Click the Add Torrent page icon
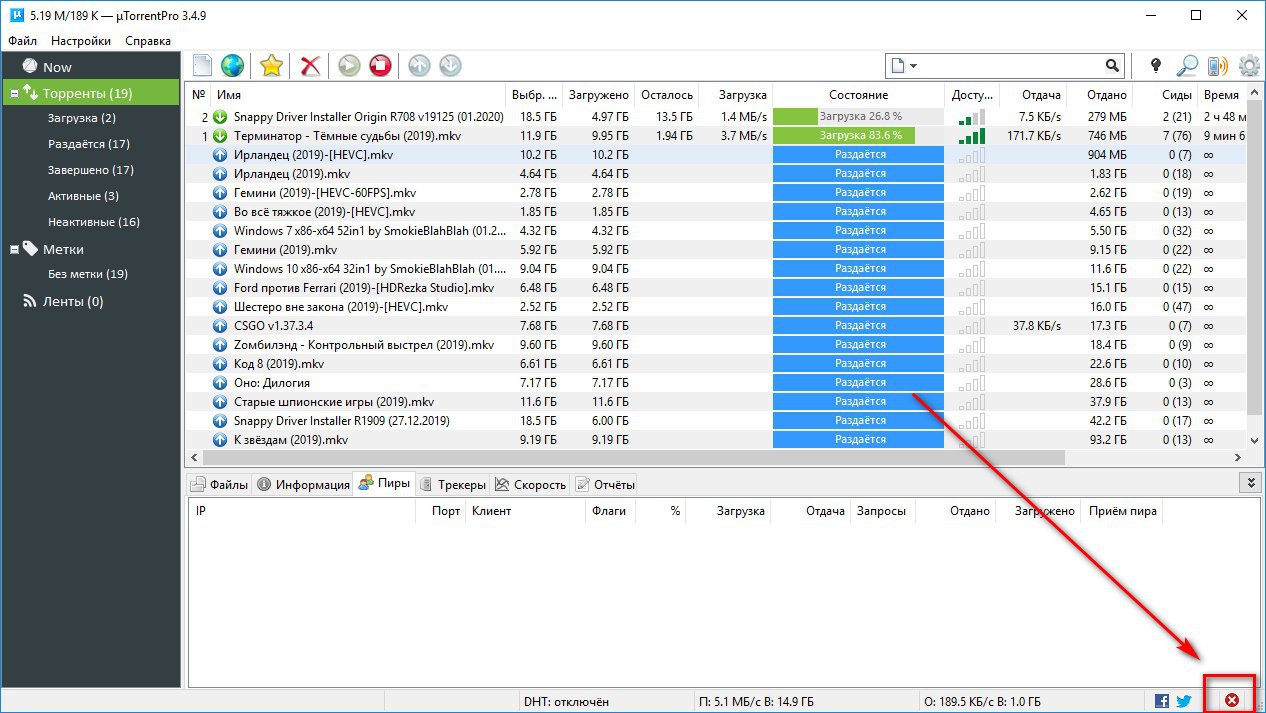The height and width of the screenshot is (713, 1266). point(203,66)
